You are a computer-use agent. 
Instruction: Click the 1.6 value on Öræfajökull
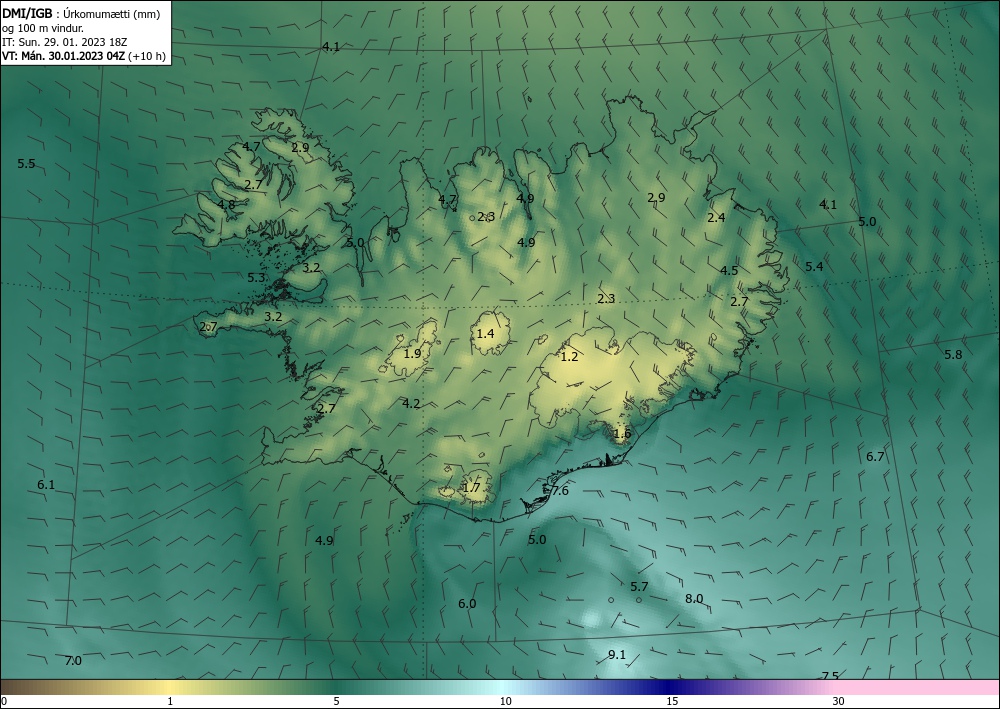click(622, 434)
